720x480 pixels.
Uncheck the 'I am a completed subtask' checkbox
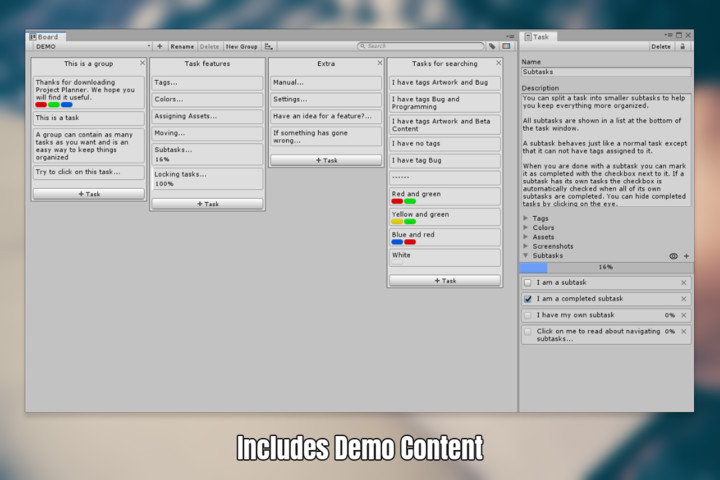(528, 299)
